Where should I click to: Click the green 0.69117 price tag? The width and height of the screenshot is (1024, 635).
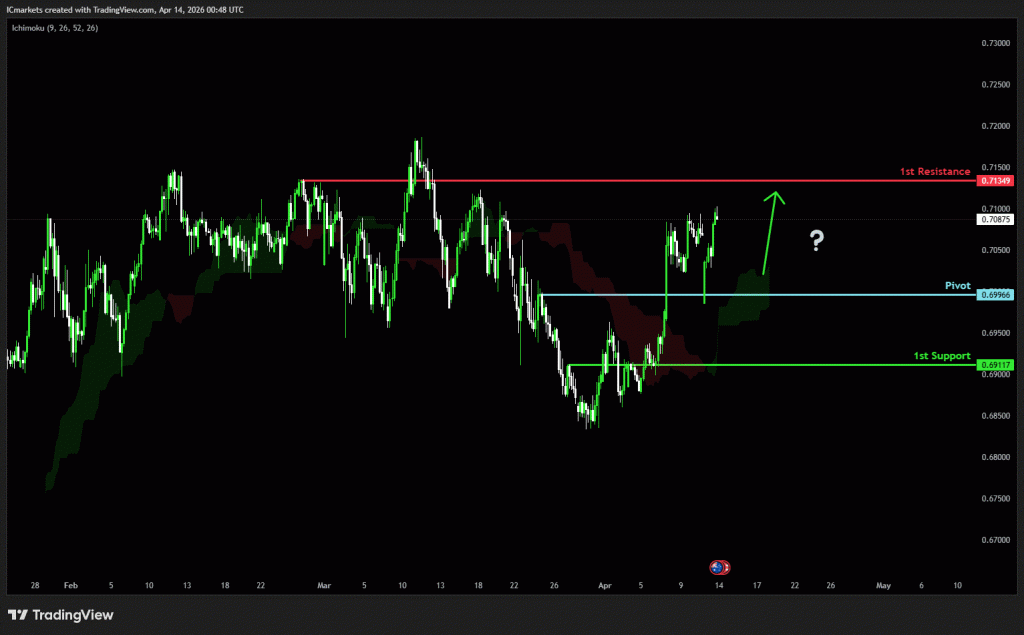tap(996, 365)
